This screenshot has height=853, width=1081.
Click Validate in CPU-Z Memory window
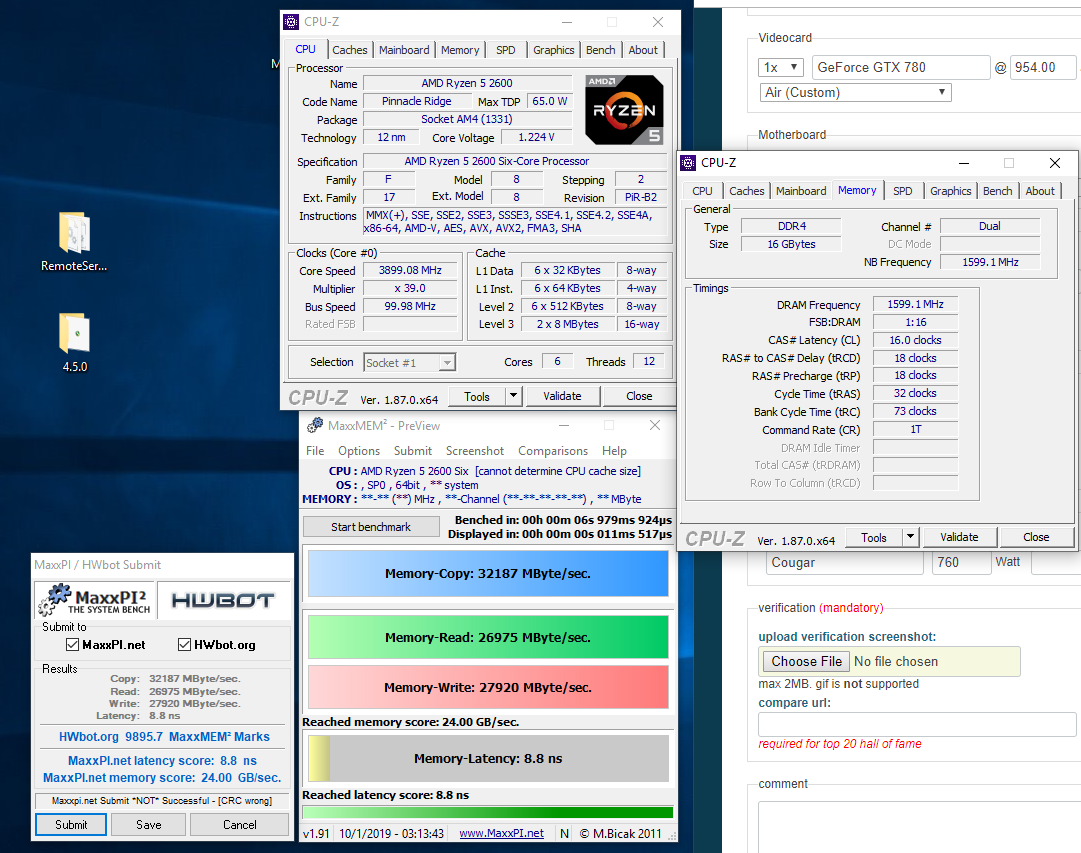coord(959,537)
